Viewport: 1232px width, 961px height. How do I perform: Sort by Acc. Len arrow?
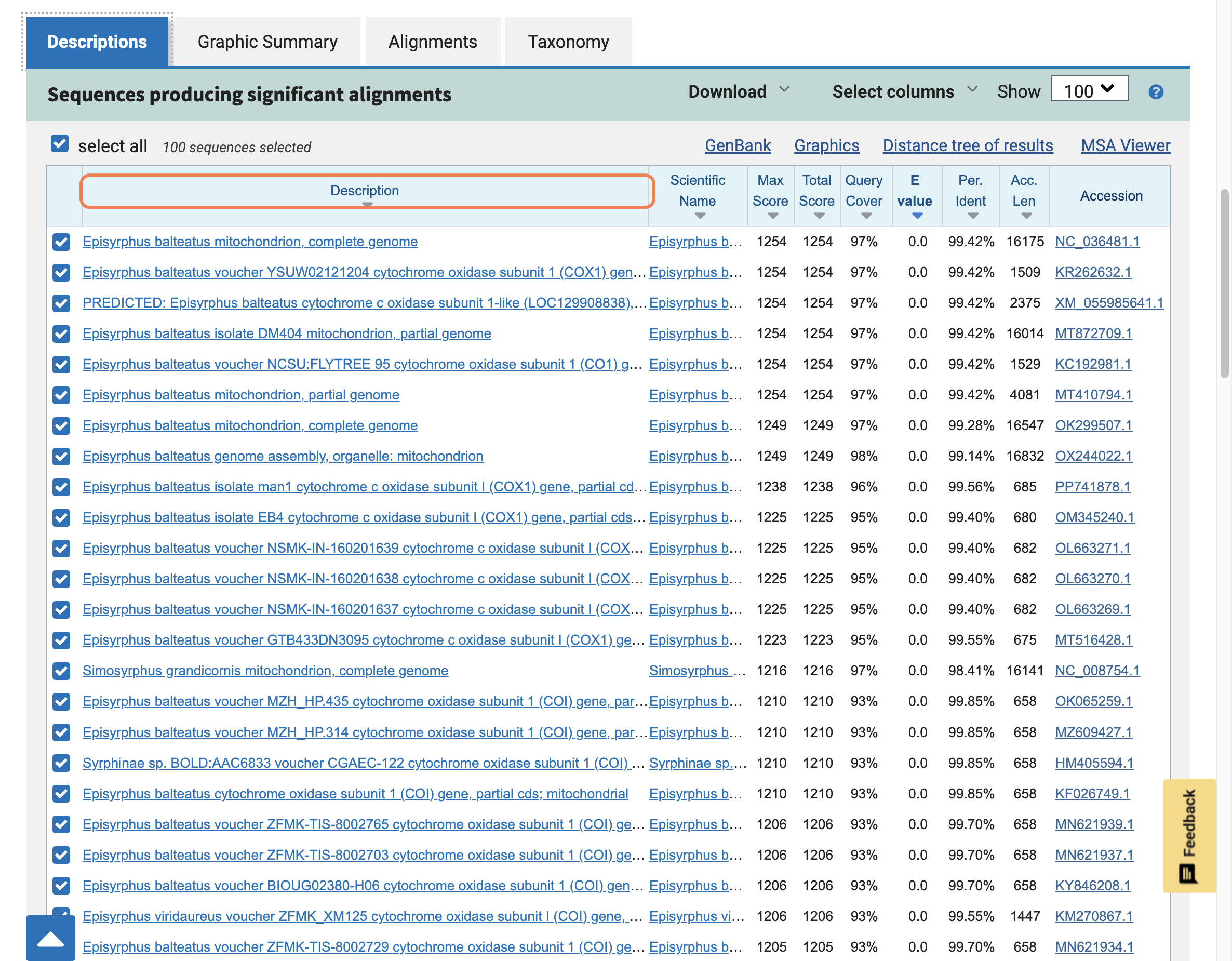(1026, 216)
